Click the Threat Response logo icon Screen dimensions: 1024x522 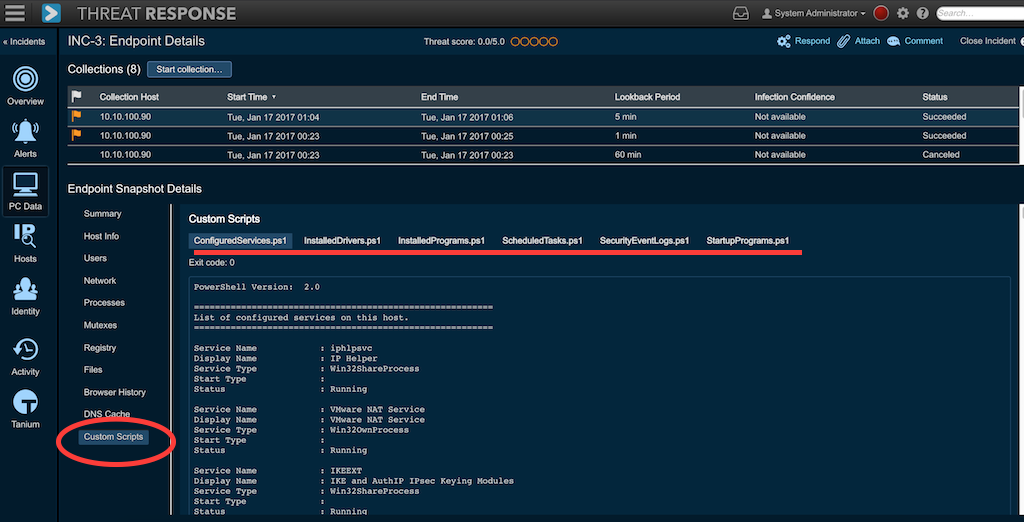tap(51, 12)
